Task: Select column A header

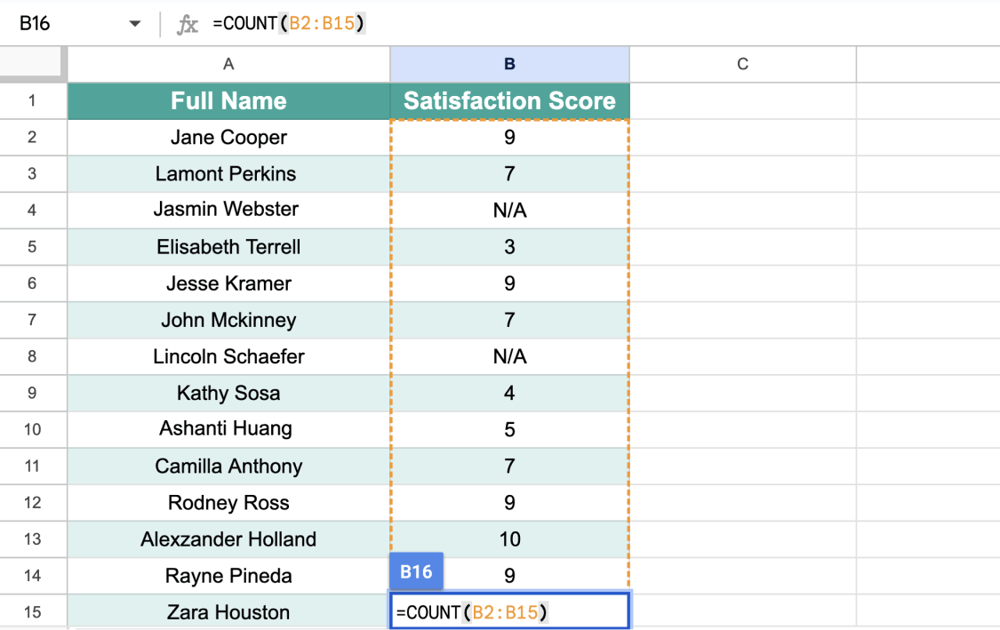Action: coord(228,64)
